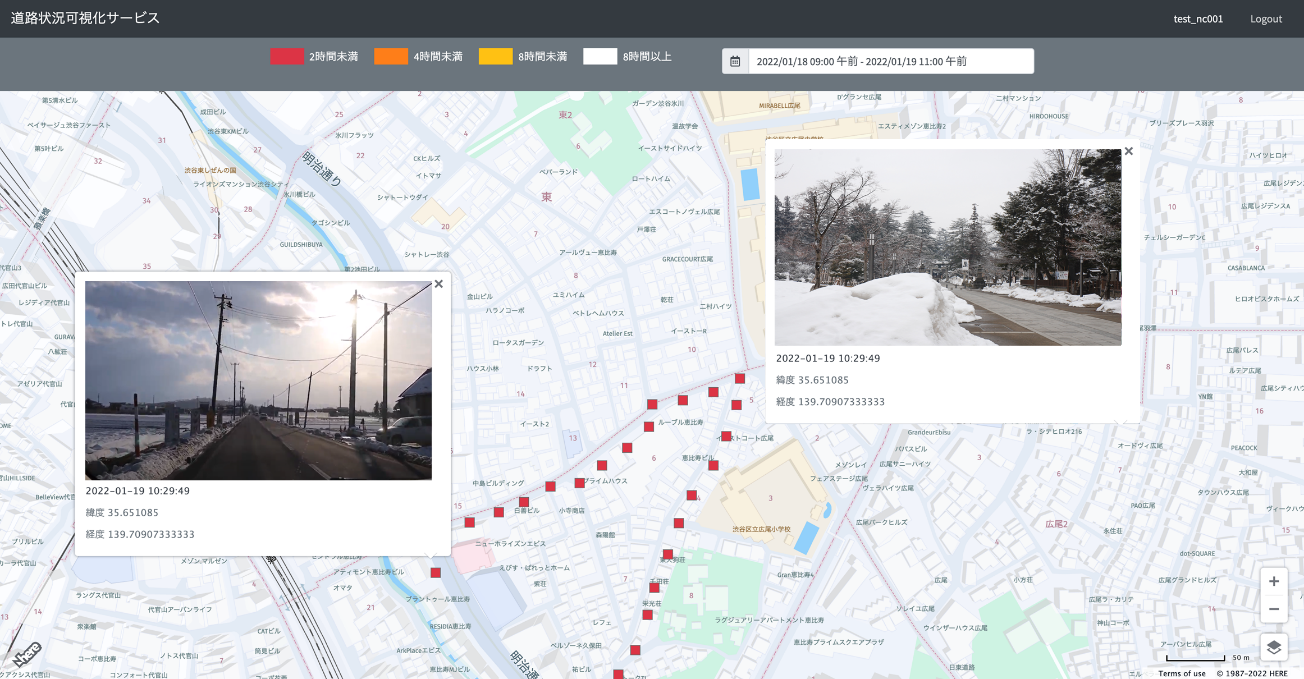The image size is (1304, 679).
Task: Click the 2時間未満 legend label
Action: pos(333,57)
